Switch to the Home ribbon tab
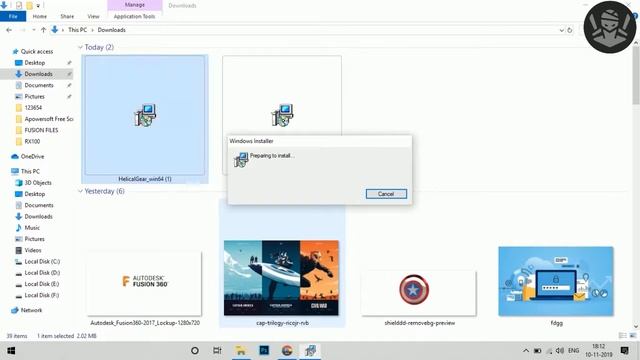This screenshot has height=360, width=640. click(40, 16)
